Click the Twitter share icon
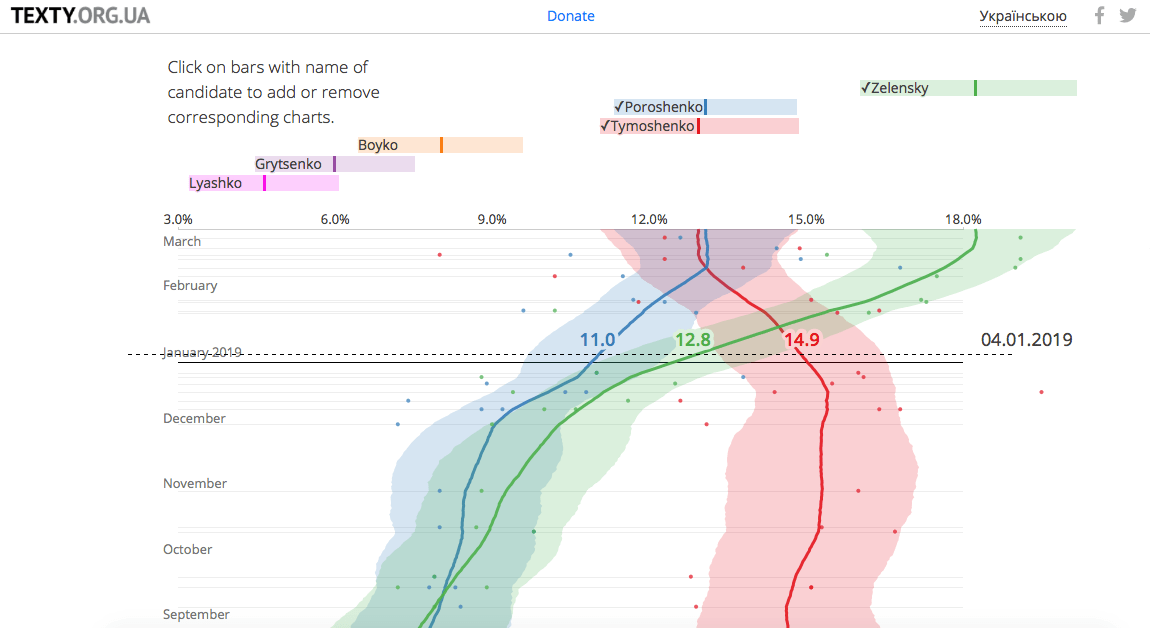1150x628 pixels. click(1128, 16)
